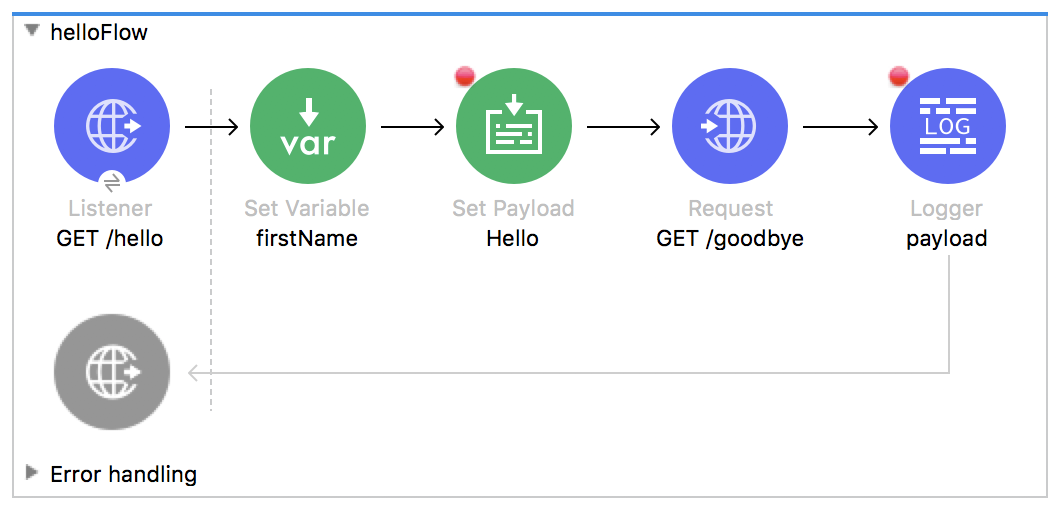Screen dimensions: 1062x512
Task: Click the gray return arrow to response
Action: (x=568, y=372)
